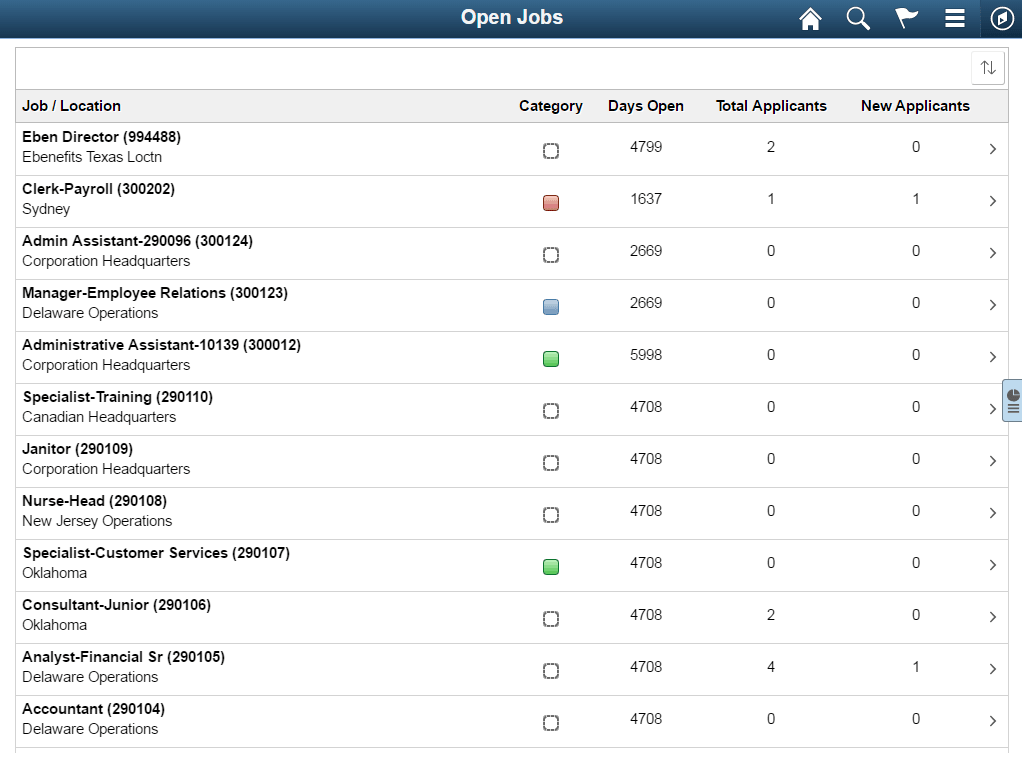Click the sort order arrows icon
This screenshot has width=1022, height=764.
[987, 67]
